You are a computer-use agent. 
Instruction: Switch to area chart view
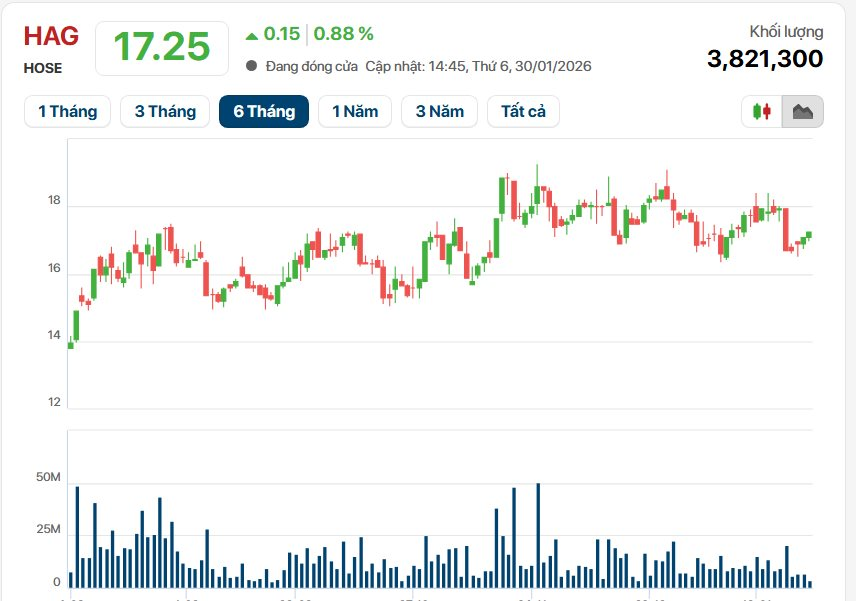[x=803, y=112]
